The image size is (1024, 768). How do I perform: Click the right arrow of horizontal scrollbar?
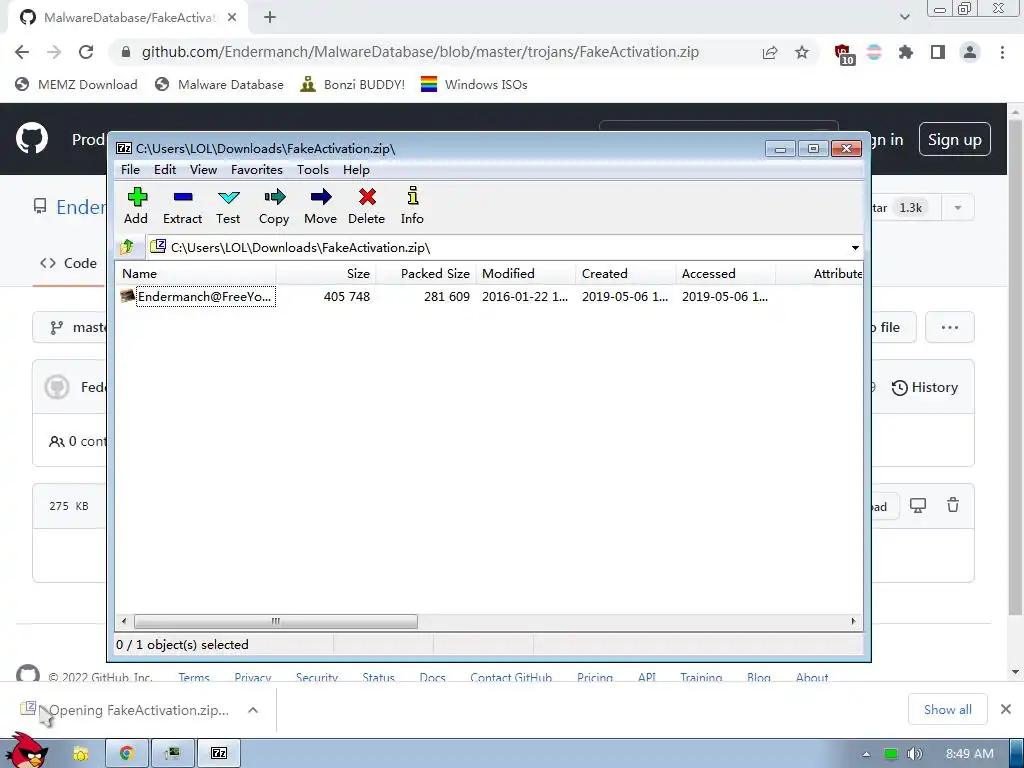pos(853,621)
